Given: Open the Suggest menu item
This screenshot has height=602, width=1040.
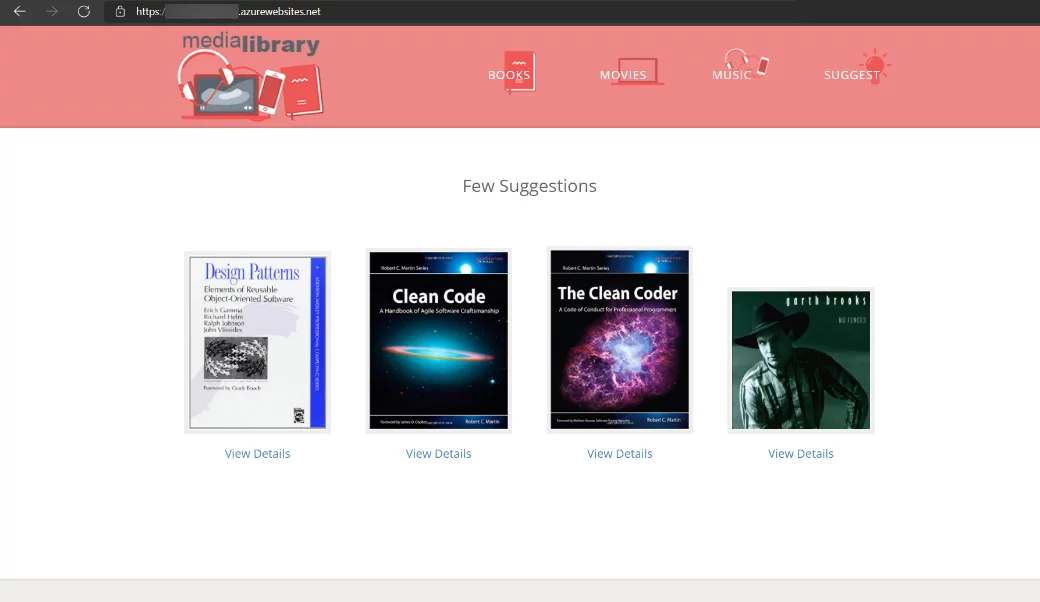Looking at the screenshot, I should click(852, 75).
